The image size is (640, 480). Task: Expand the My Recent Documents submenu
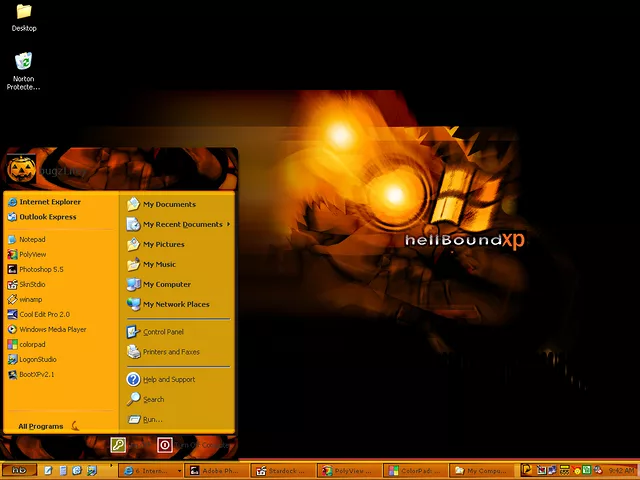point(180,224)
